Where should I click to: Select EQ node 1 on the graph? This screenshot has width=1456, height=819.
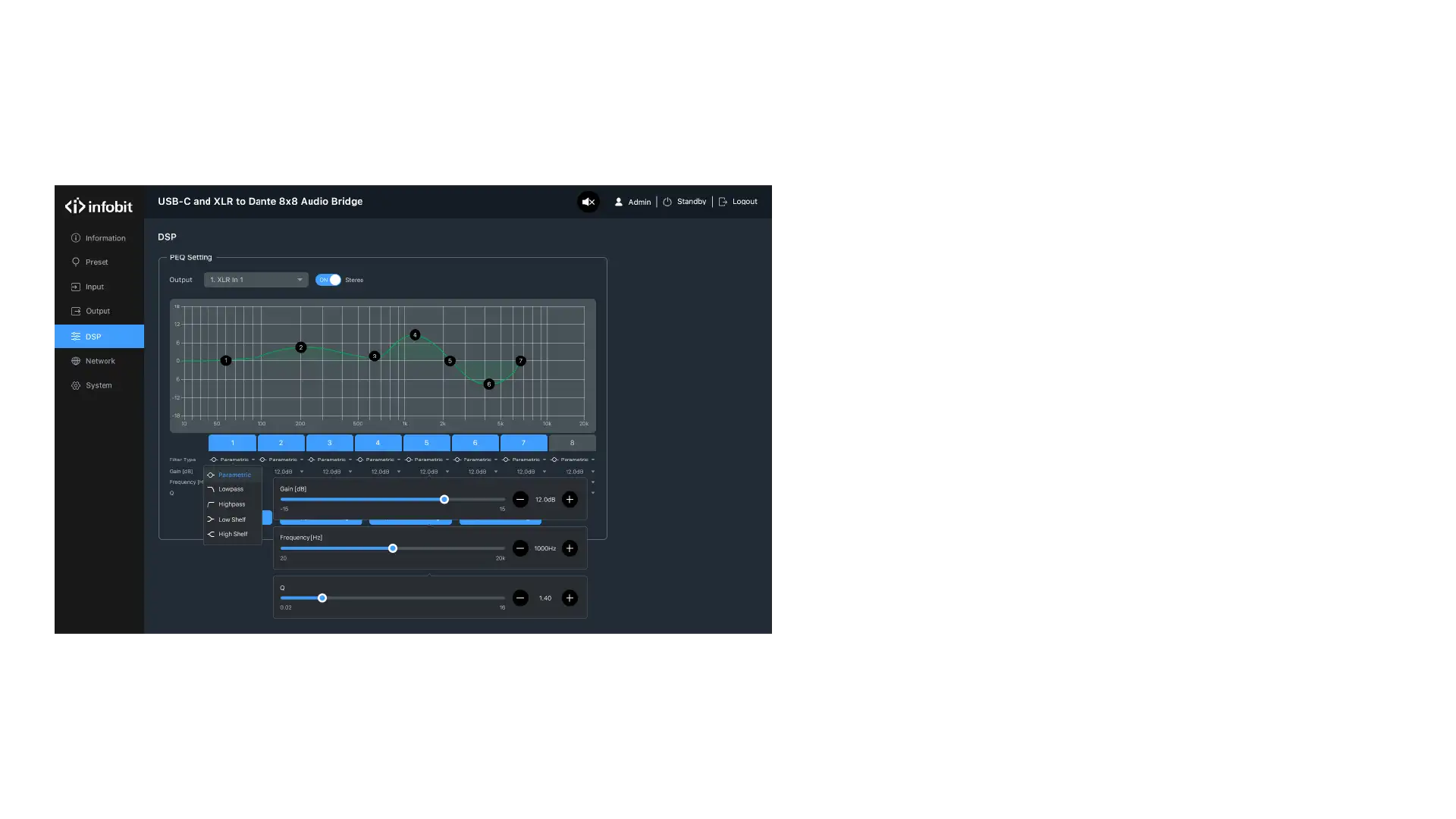[x=225, y=361]
